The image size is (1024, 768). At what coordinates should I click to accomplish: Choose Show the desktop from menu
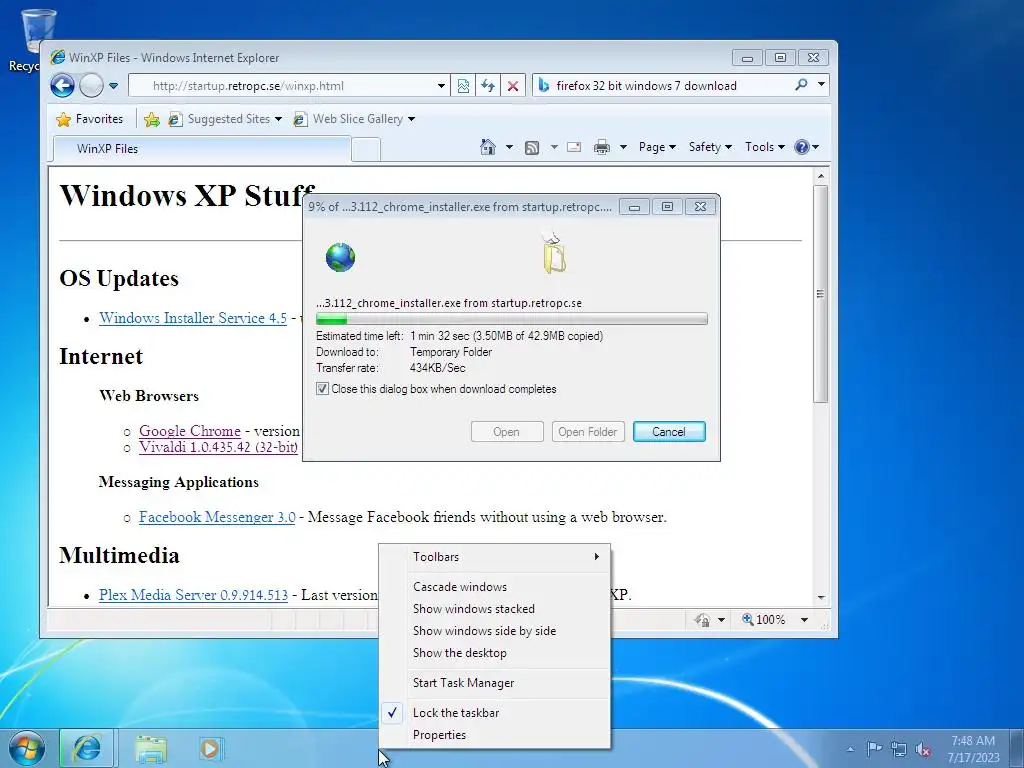point(495,653)
